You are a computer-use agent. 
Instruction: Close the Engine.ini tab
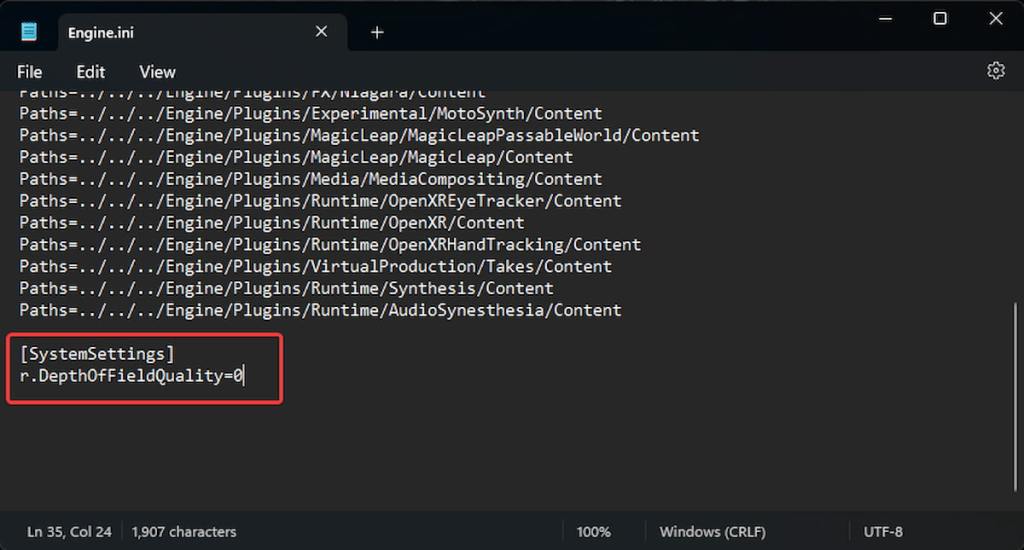pos(321,32)
